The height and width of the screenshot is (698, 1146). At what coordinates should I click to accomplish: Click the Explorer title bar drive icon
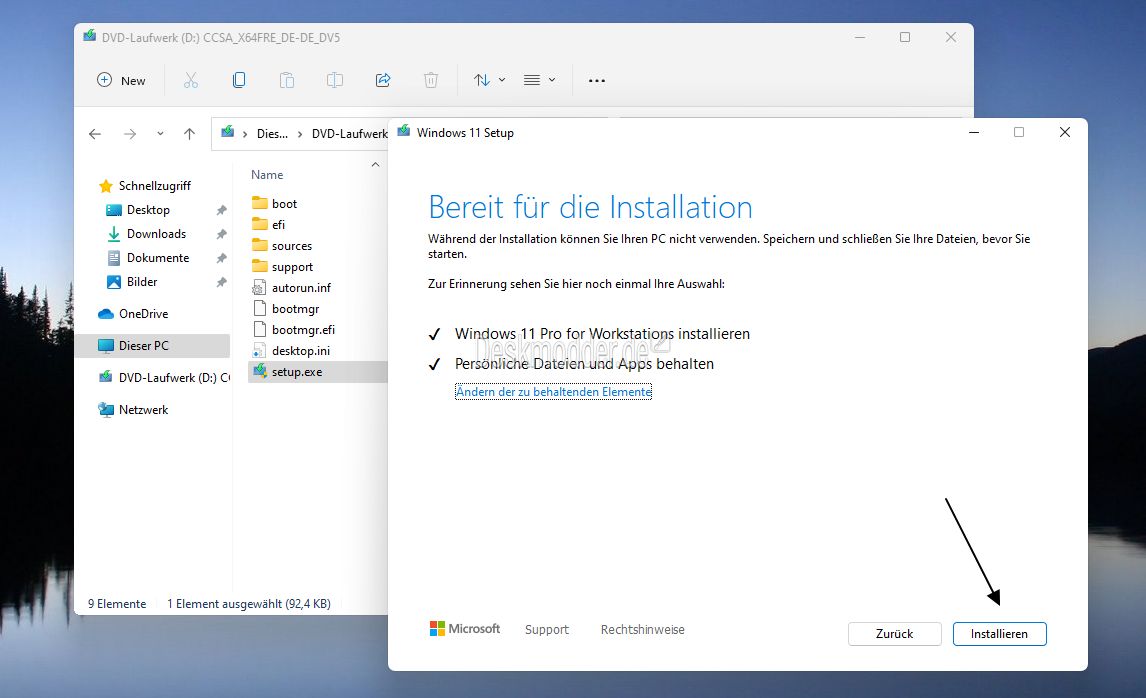click(x=90, y=36)
